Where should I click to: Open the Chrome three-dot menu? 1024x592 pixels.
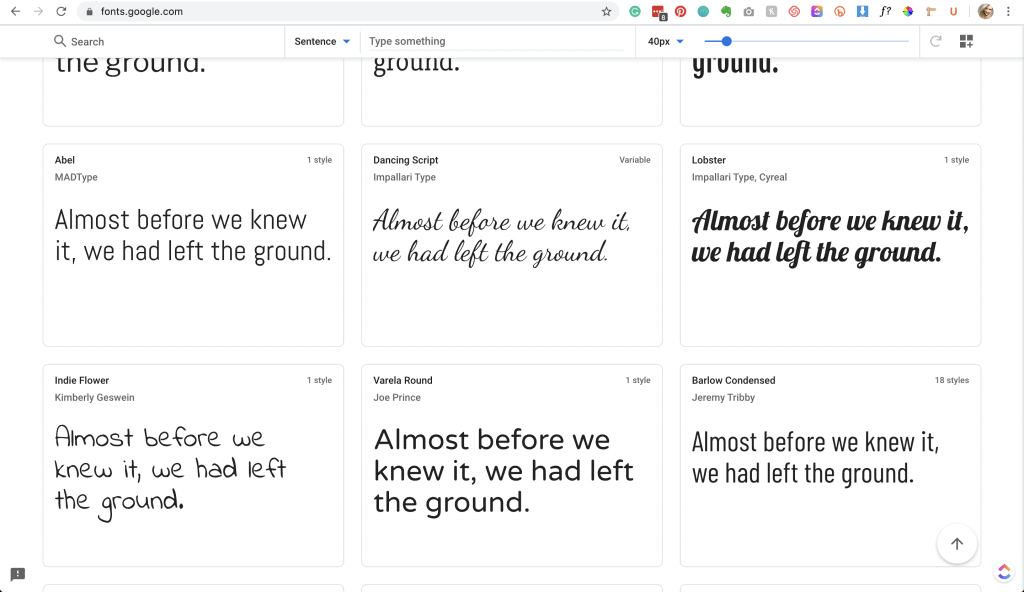click(x=1008, y=11)
